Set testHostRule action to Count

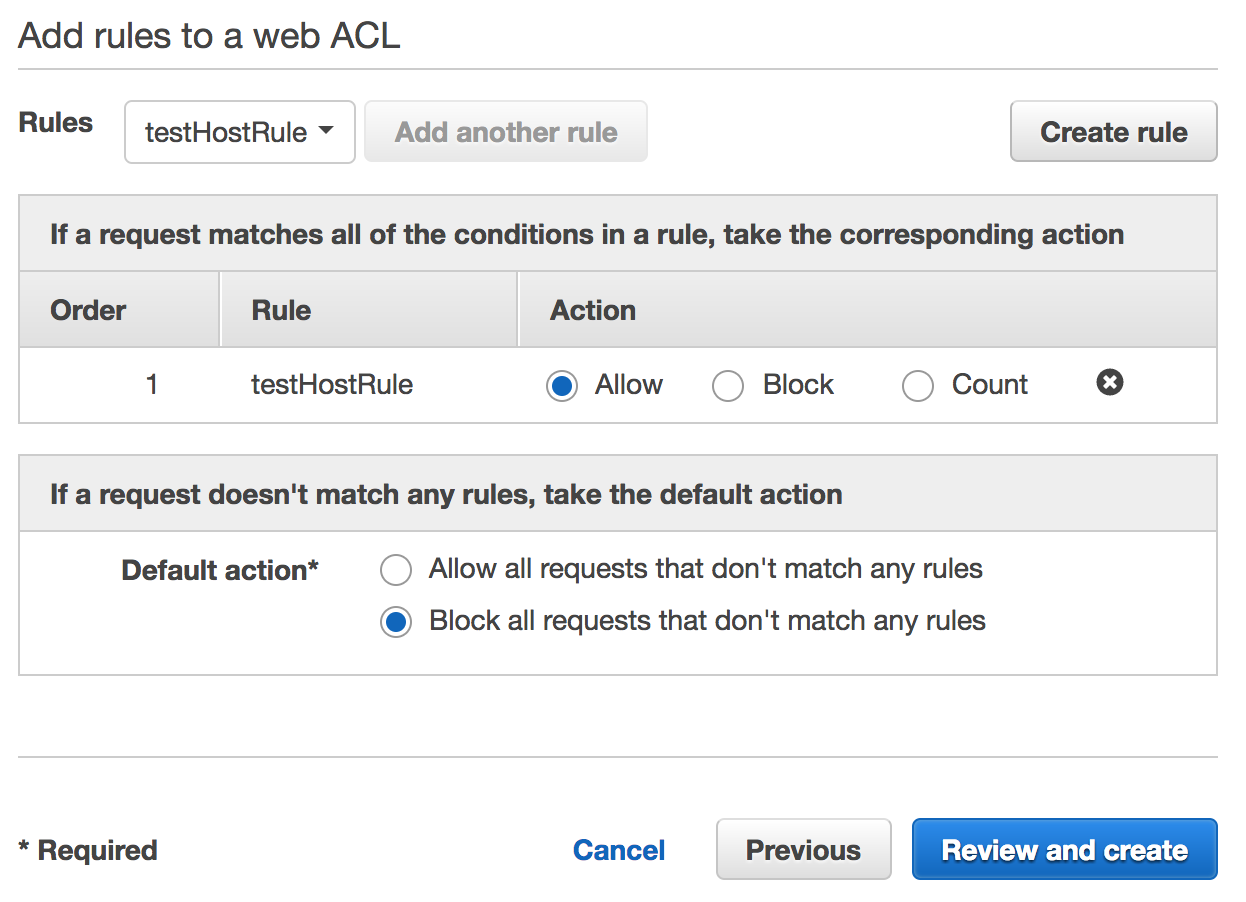(x=917, y=386)
